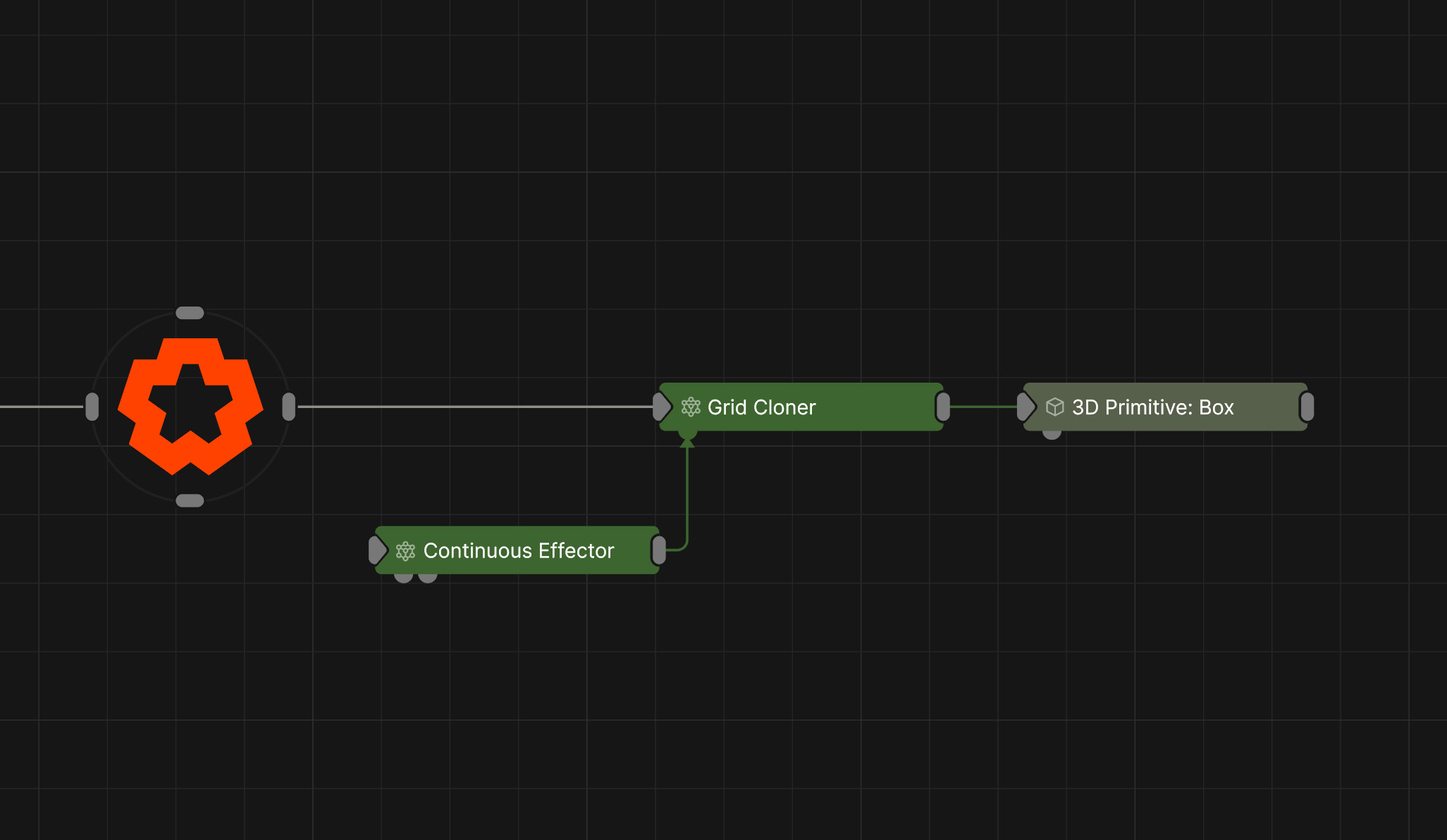Select the wire between Grid Cloner and Box
The width and height of the screenshot is (1447, 840).
coord(984,407)
